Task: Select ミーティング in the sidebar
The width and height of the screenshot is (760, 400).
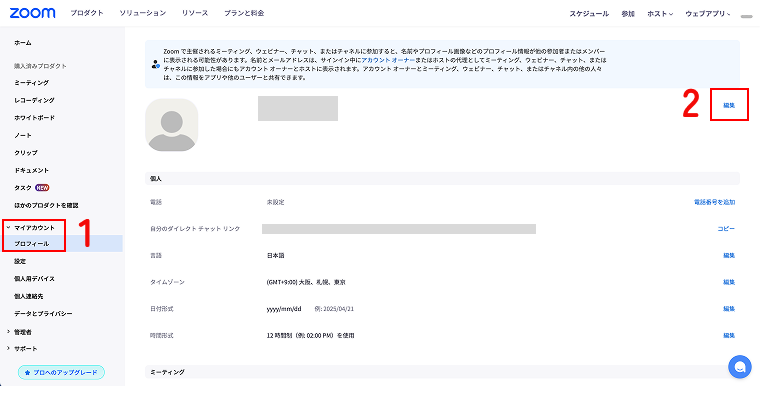Action: [31, 83]
